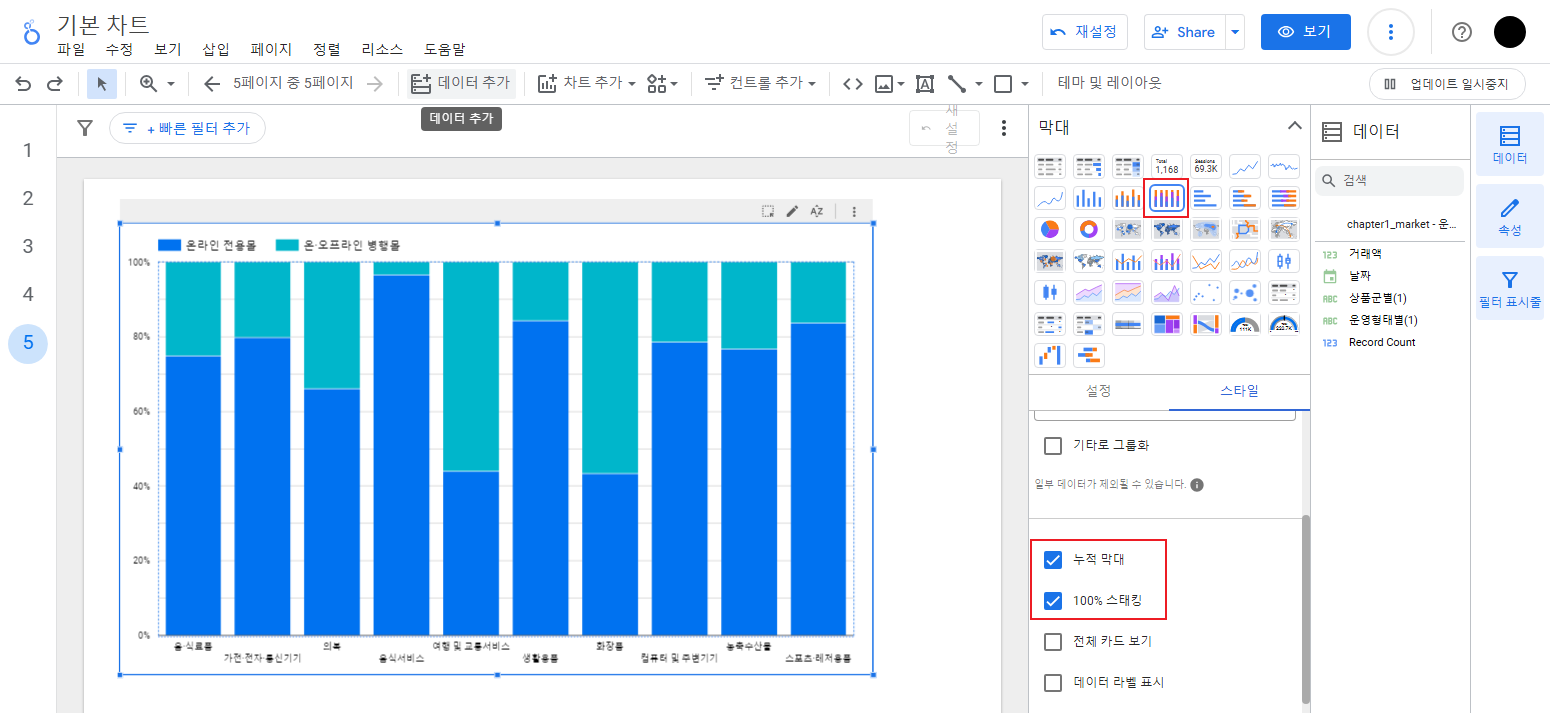Insert a text box from toolbar
This screenshot has height=713, width=1550.
pyautogui.click(x=924, y=84)
